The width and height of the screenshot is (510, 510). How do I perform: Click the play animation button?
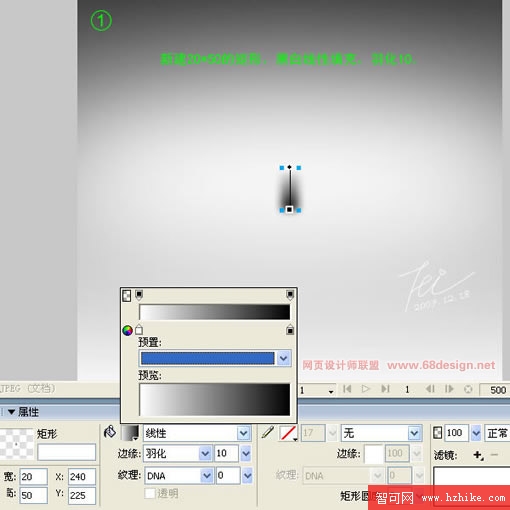click(366, 389)
